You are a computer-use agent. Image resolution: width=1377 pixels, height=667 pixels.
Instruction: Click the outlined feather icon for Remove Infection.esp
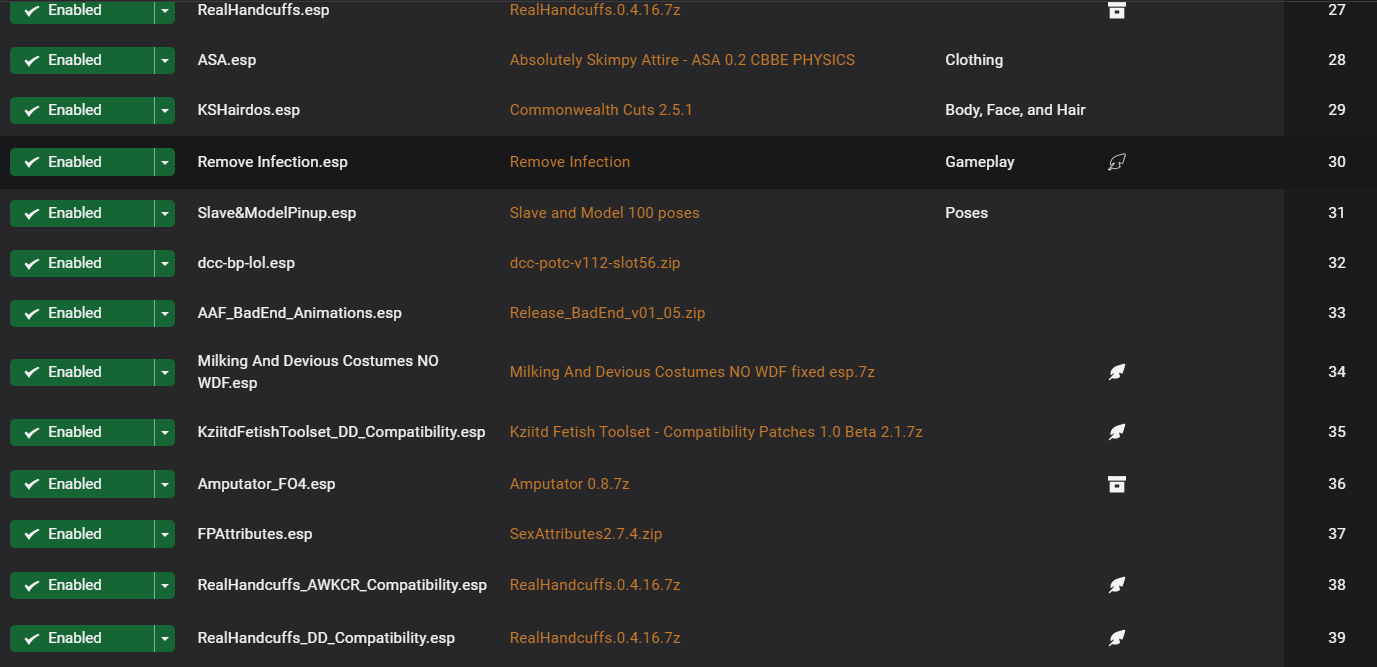[1117, 162]
